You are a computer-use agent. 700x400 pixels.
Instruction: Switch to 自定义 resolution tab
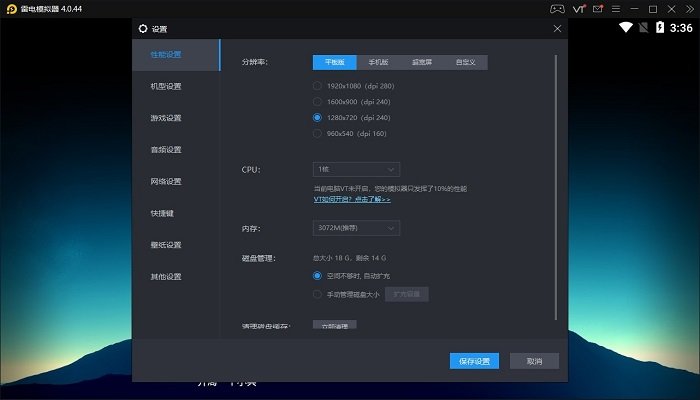(466, 62)
